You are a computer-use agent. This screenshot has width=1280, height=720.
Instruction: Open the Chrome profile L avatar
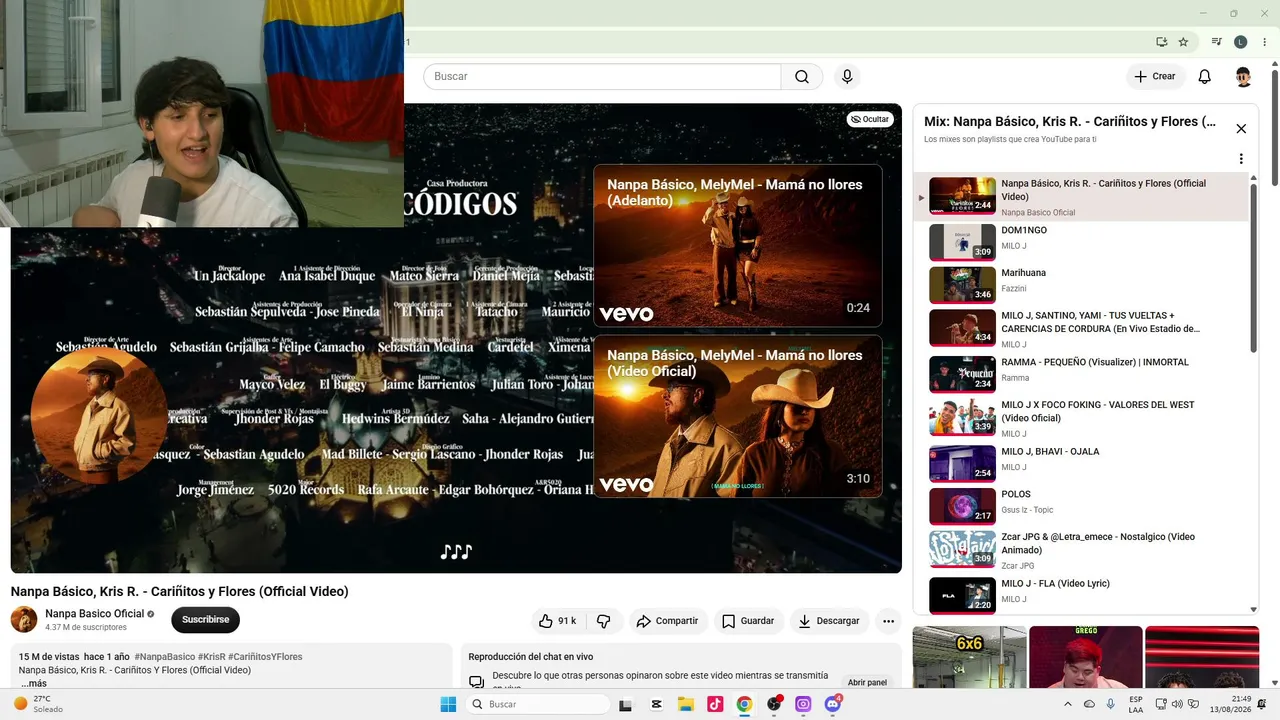click(1241, 42)
